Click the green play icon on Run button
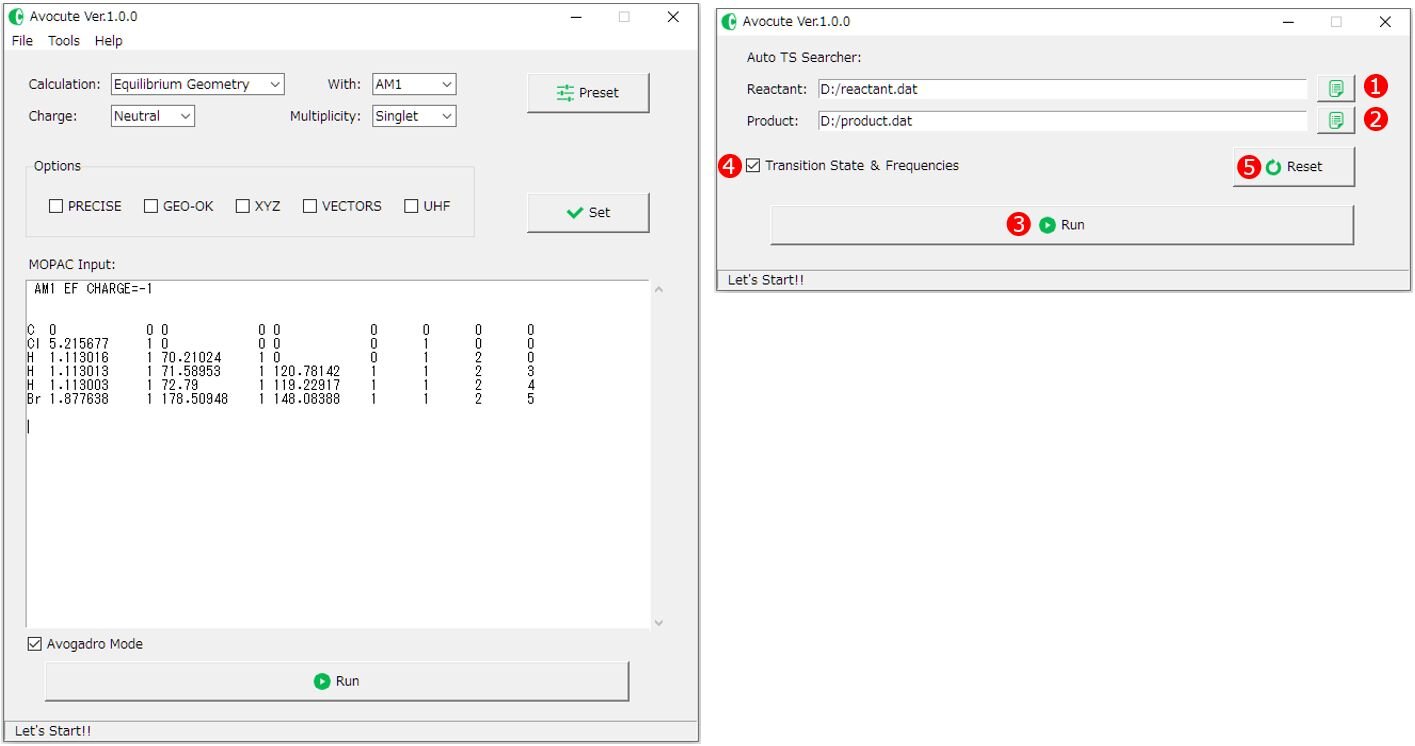 322,681
